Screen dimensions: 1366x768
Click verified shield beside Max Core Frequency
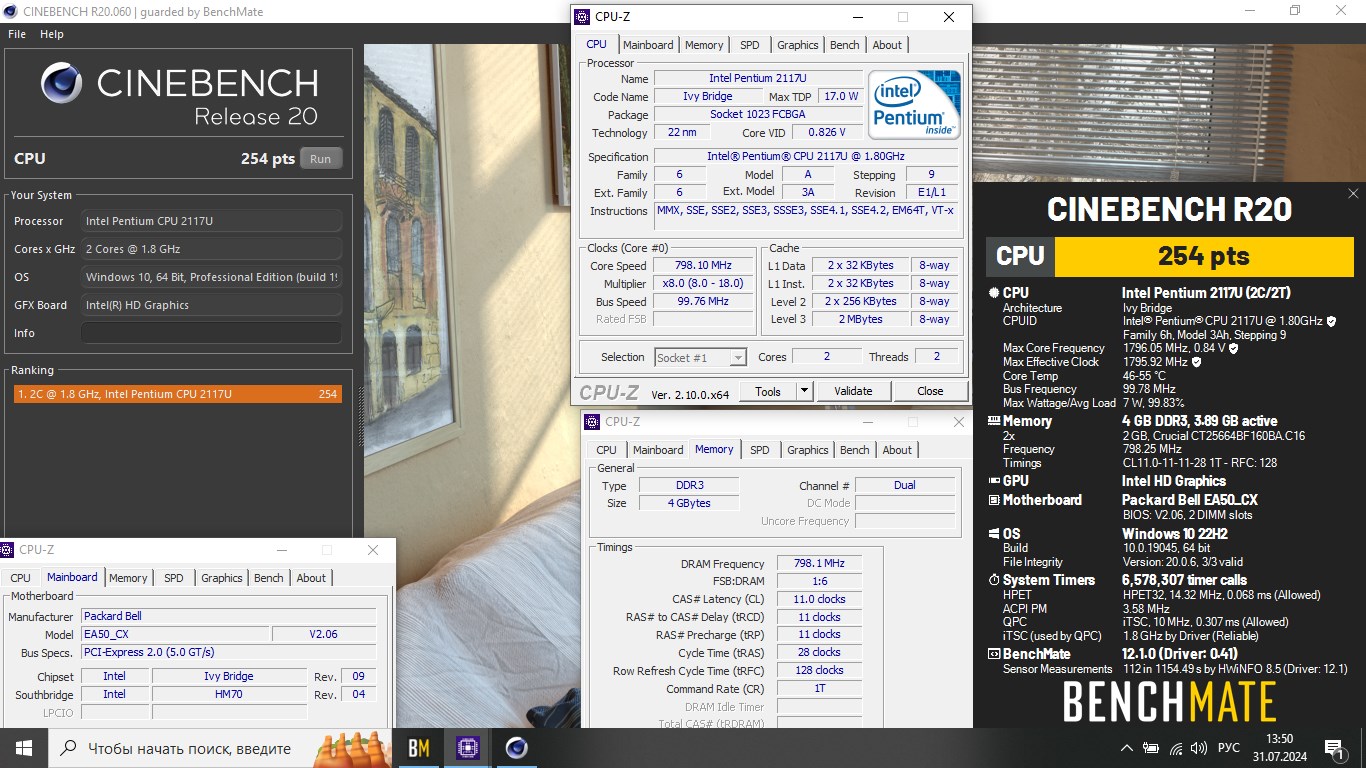(1233, 348)
